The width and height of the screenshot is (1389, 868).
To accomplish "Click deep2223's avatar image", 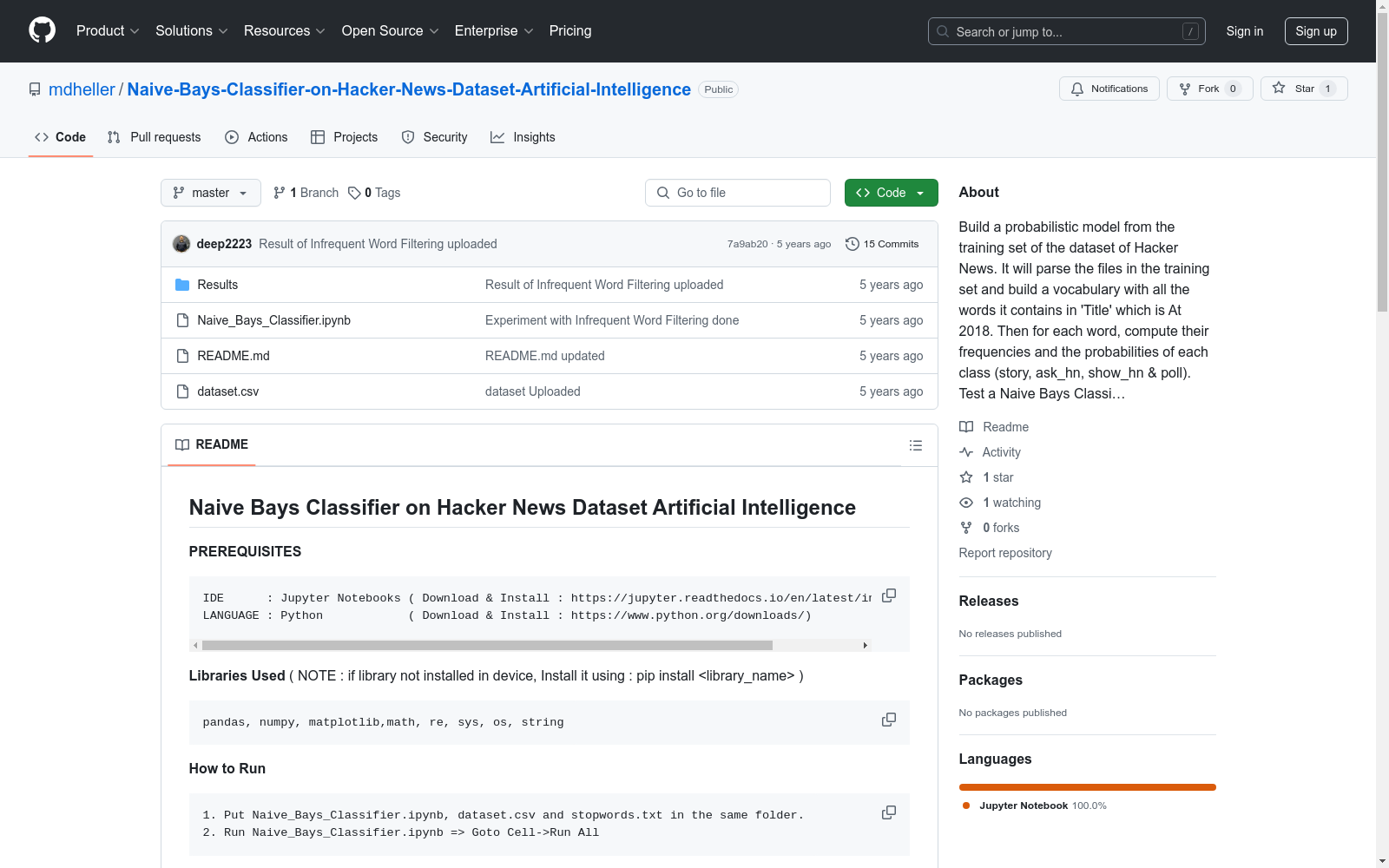I will [181, 244].
